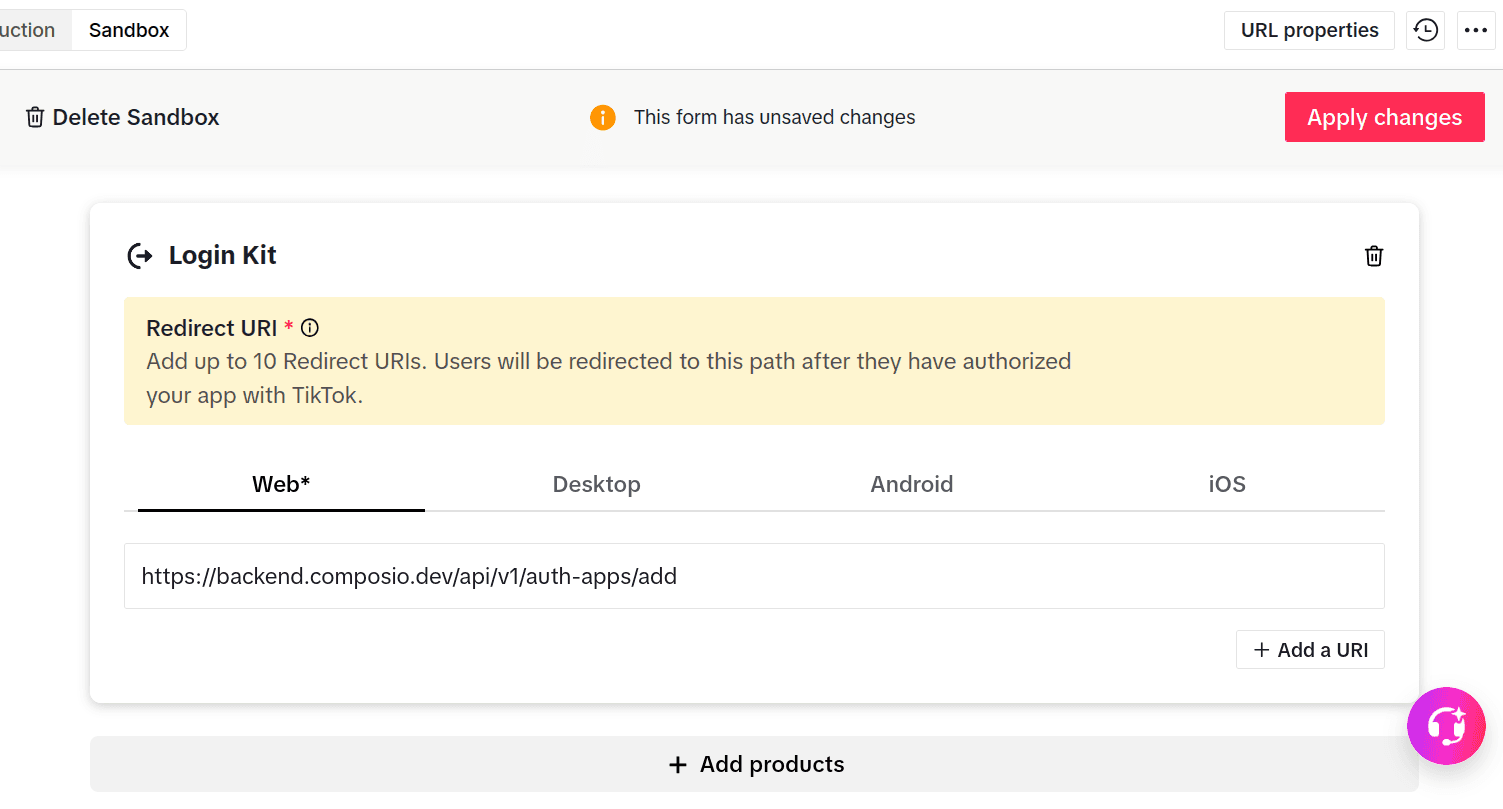The image size is (1503, 809).
Task: Click the plus icon in Add products
Action: tap(678, 765)
